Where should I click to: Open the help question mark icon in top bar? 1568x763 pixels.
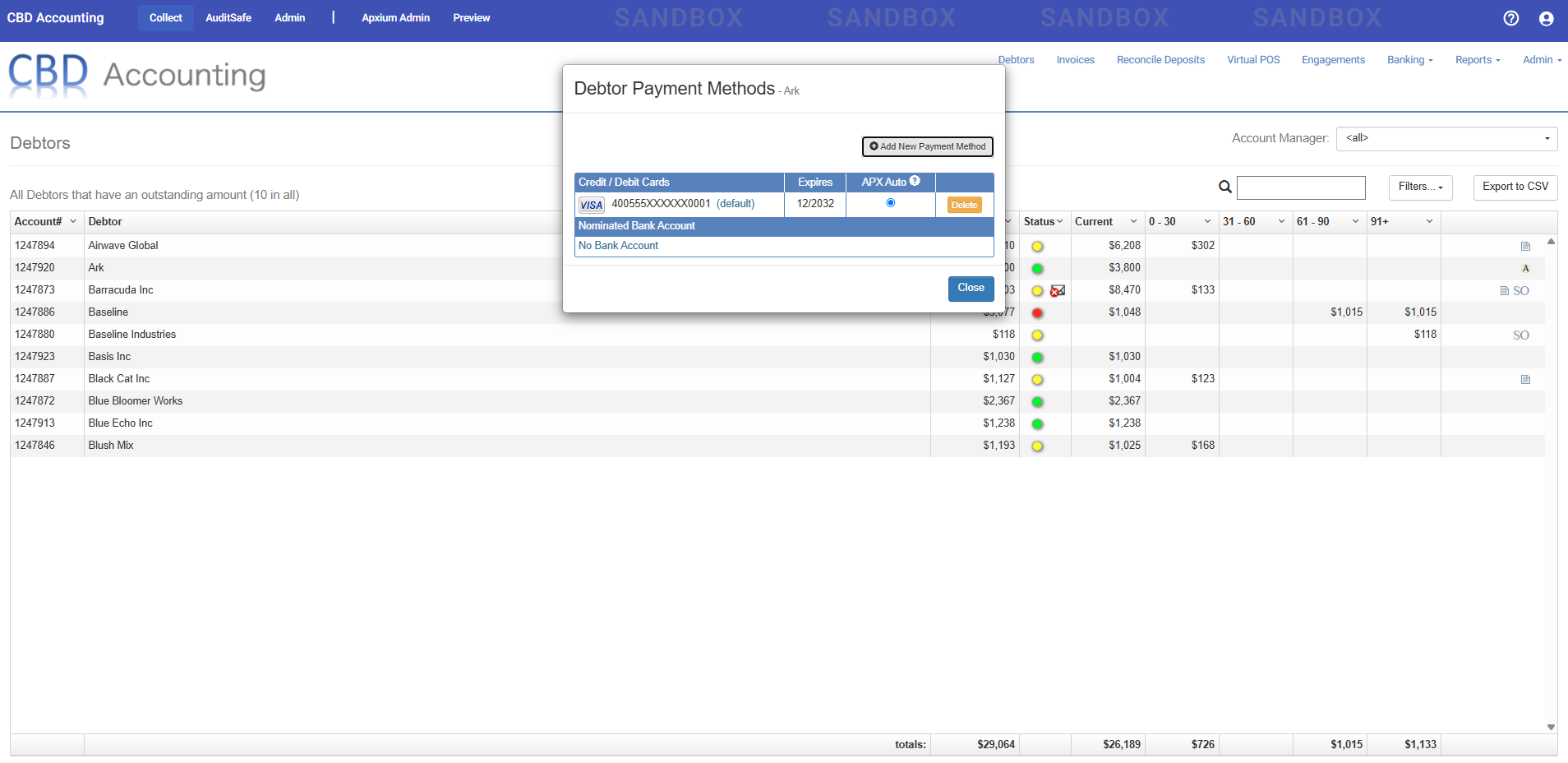coord(1511,18)
